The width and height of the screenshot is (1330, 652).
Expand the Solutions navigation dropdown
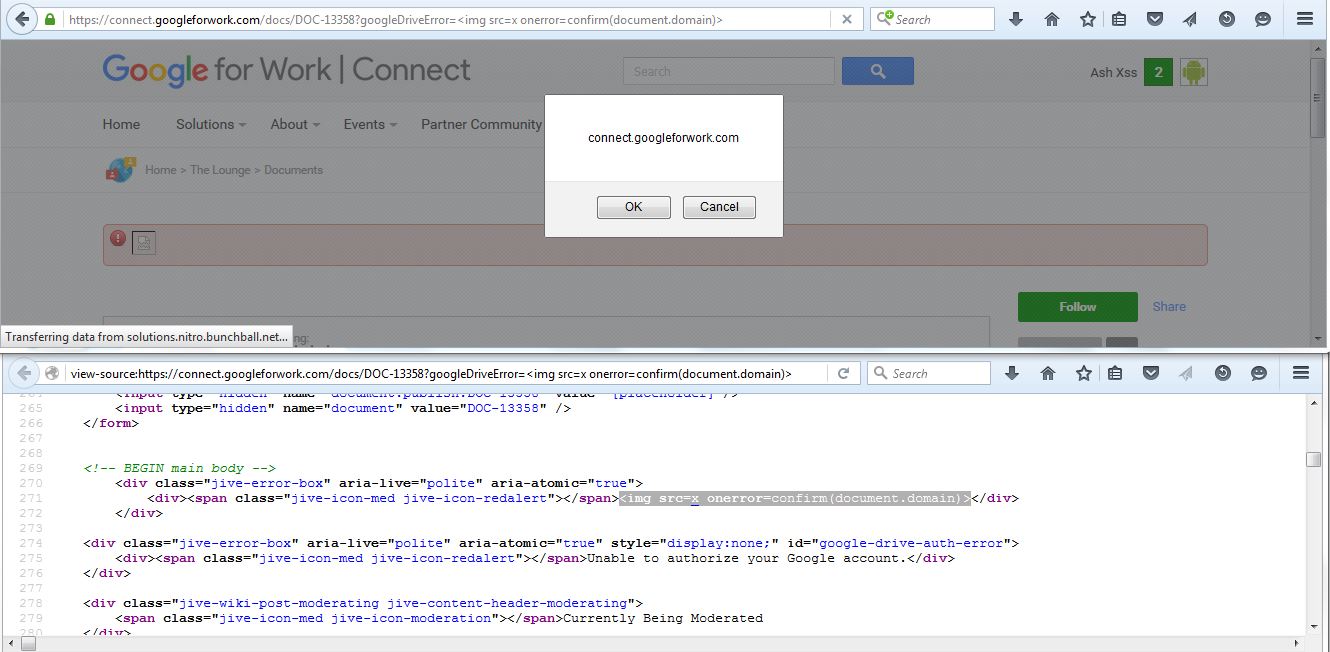[211, 124]
